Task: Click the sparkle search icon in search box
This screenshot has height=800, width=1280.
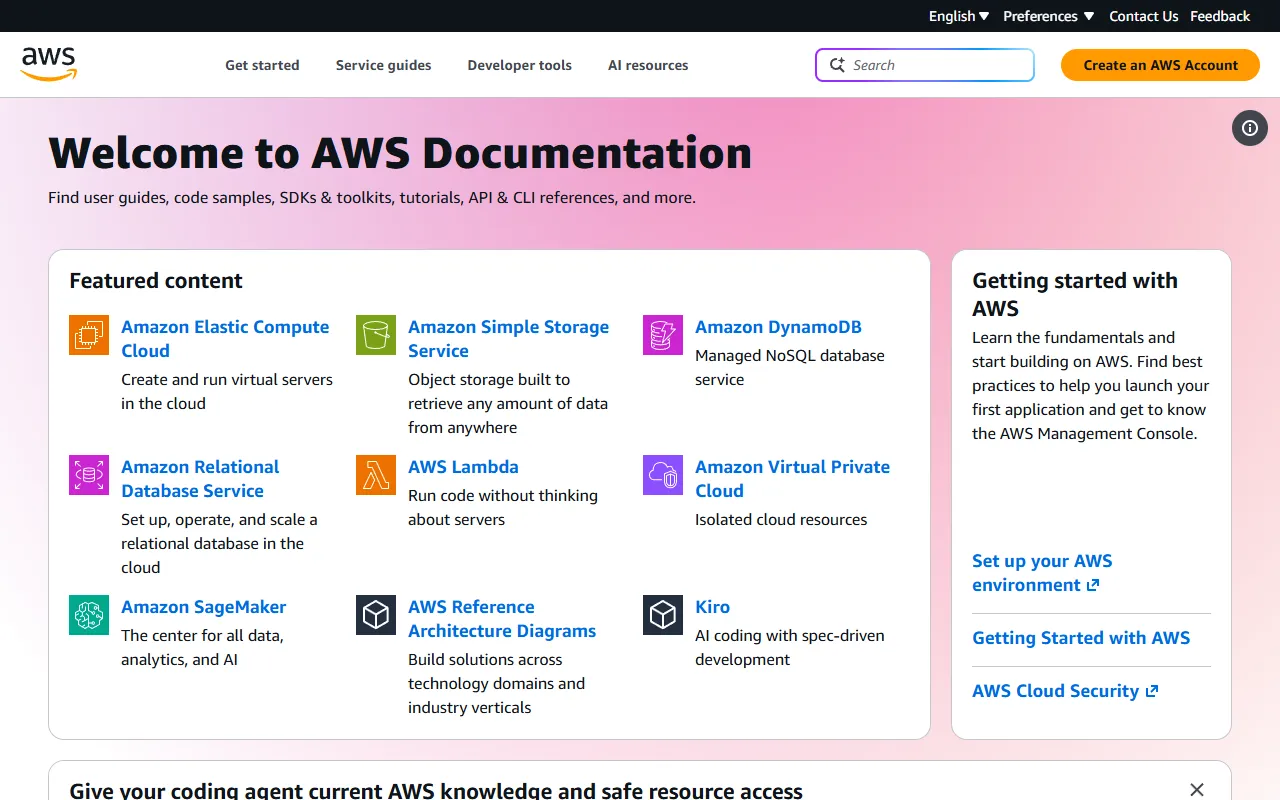Action: click(x=837, y=65)
